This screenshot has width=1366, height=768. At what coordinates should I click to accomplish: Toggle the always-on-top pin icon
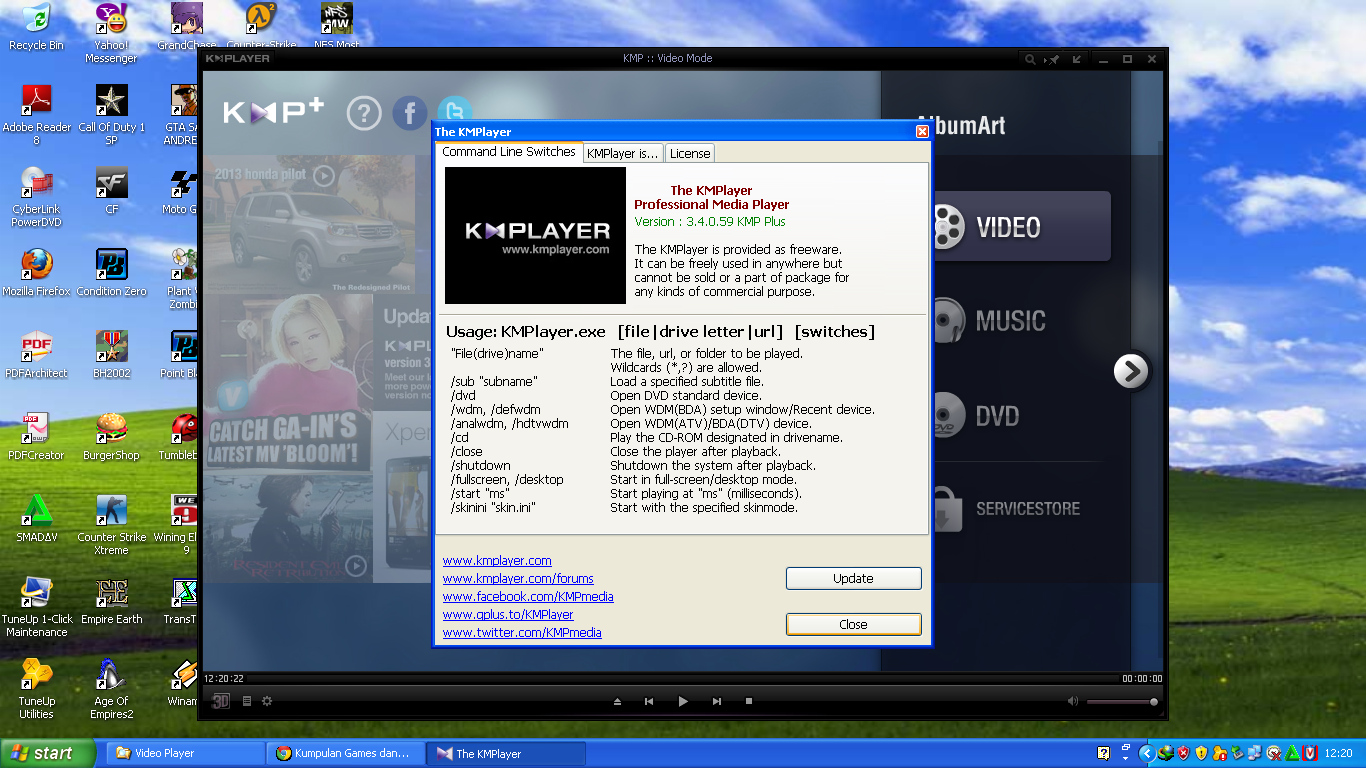coord(1052,59)
